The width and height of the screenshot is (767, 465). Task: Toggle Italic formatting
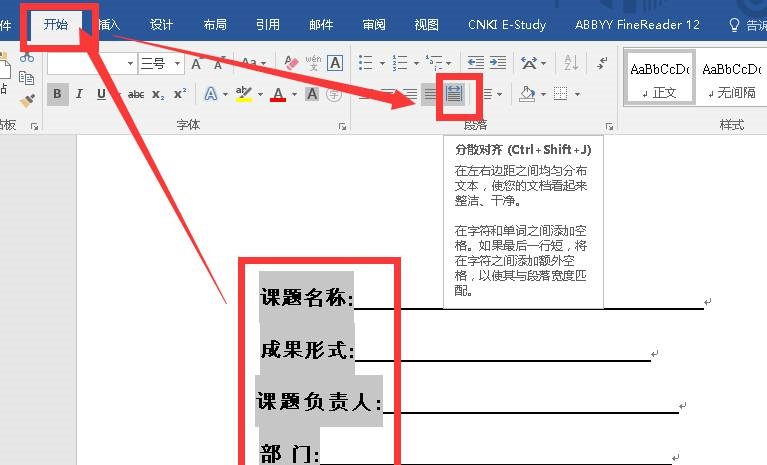pyautogui.click(x=79, y=93)
